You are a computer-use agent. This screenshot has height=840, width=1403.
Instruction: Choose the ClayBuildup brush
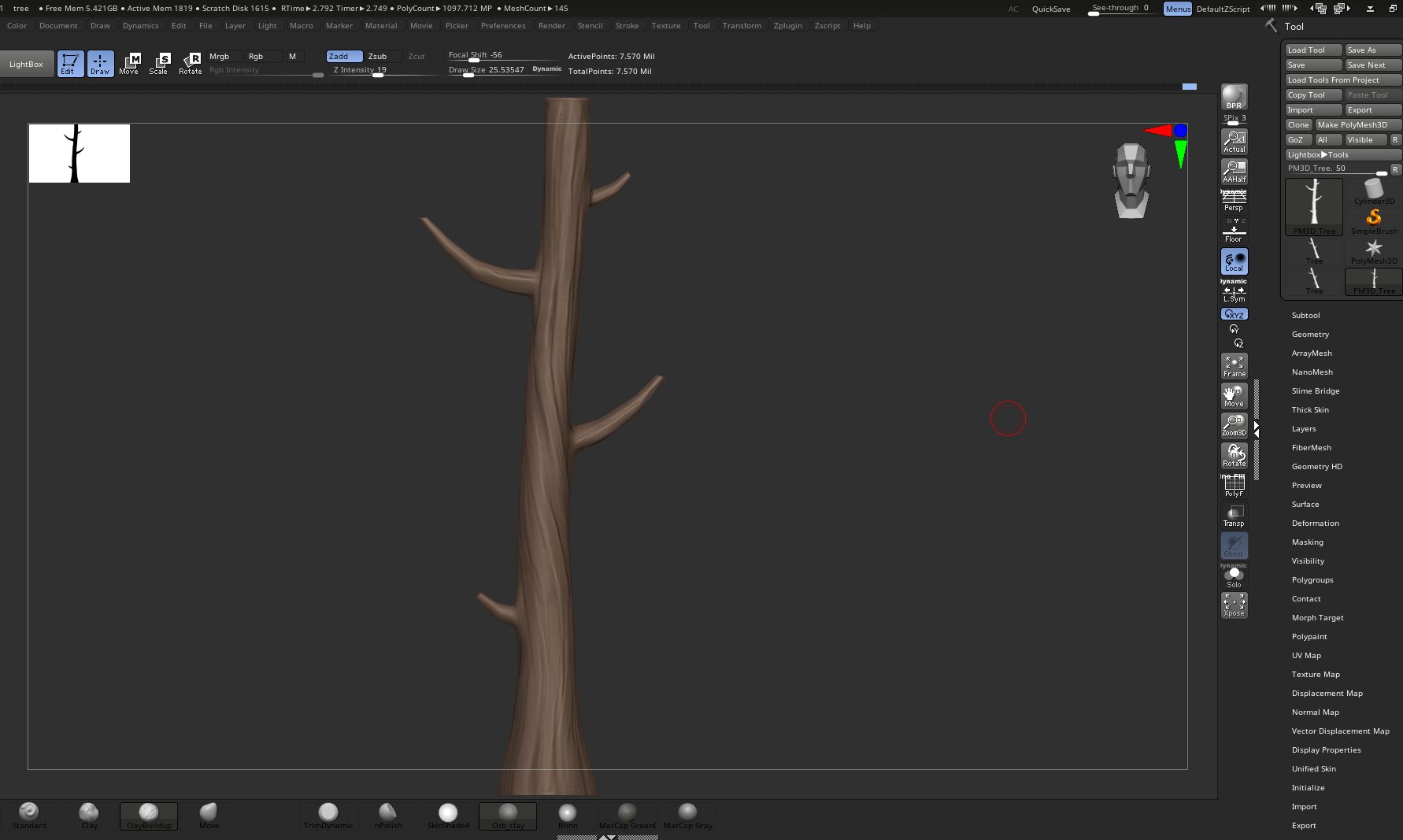pyautogui.click(x=149, y=816)
